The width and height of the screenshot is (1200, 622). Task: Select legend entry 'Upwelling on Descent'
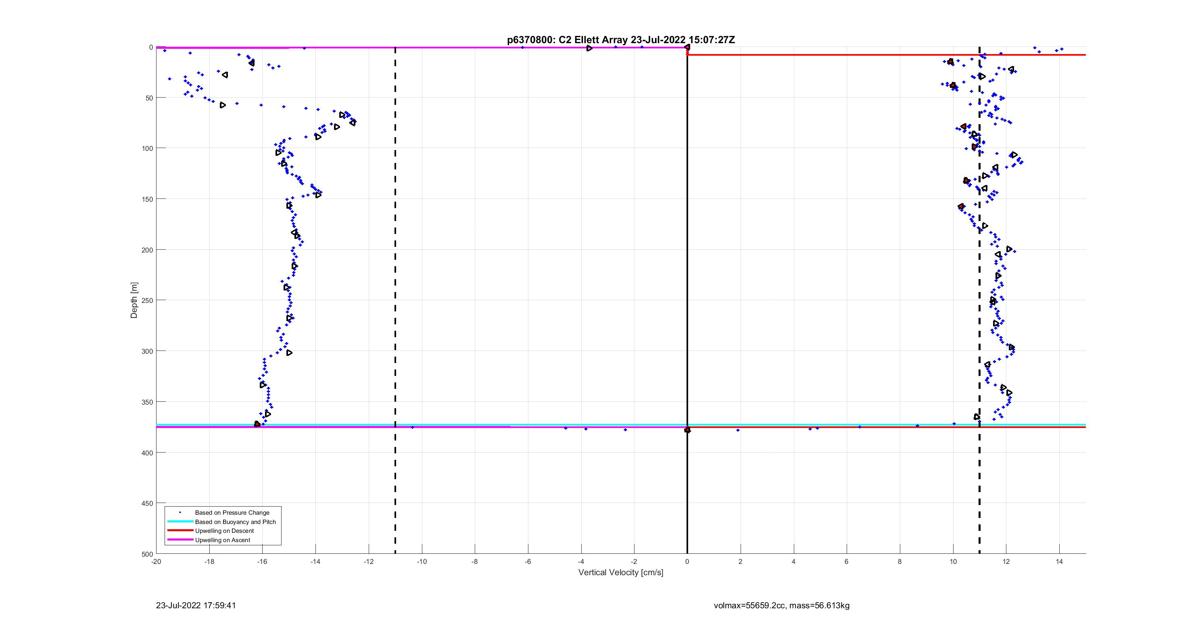pos(226,531)
